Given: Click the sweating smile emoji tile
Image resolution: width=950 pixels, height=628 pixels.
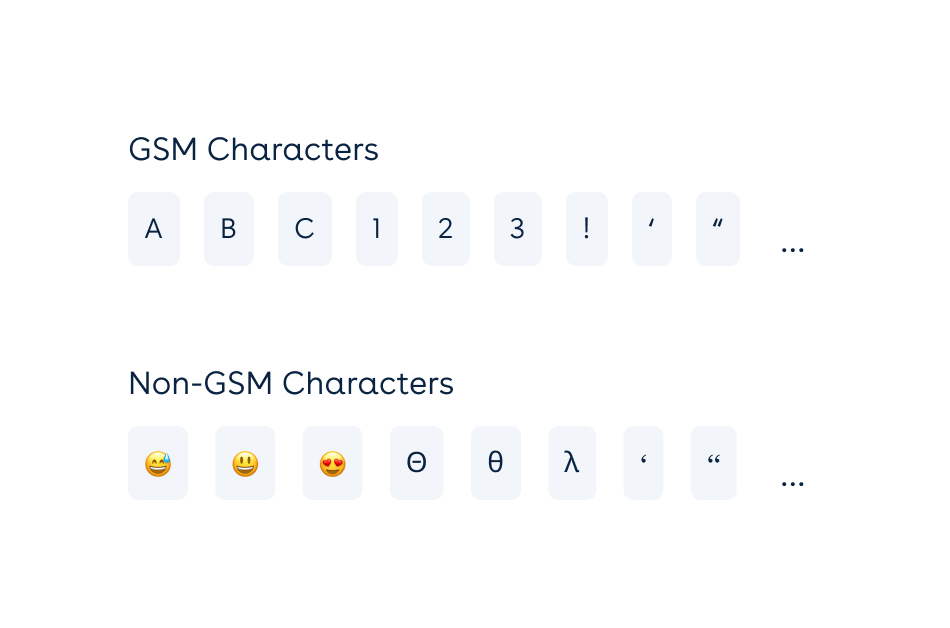Looking at the screenshot, I should pos(158,463).
